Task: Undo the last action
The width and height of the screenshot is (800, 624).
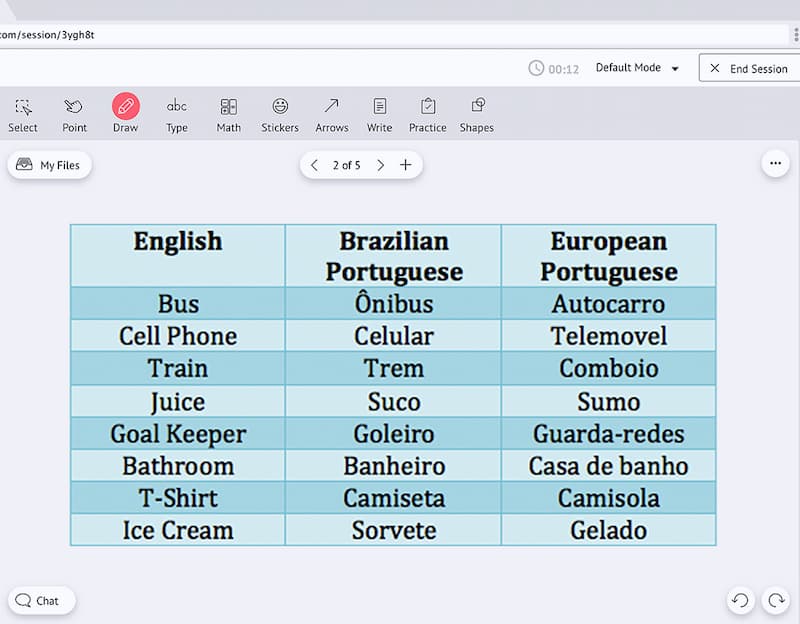Action: (740, 600)
